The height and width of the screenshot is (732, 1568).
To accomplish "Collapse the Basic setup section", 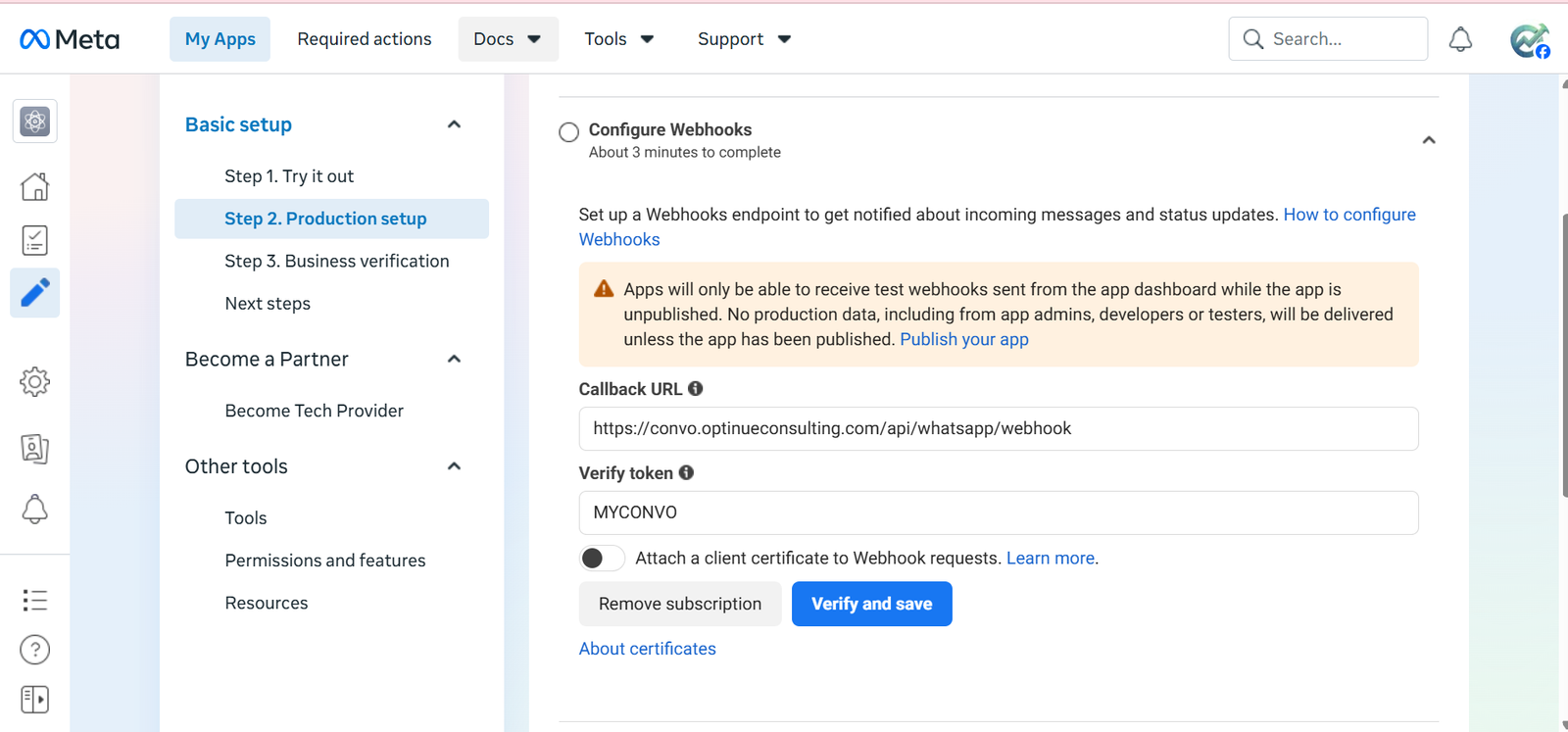I will click(454, 124).
